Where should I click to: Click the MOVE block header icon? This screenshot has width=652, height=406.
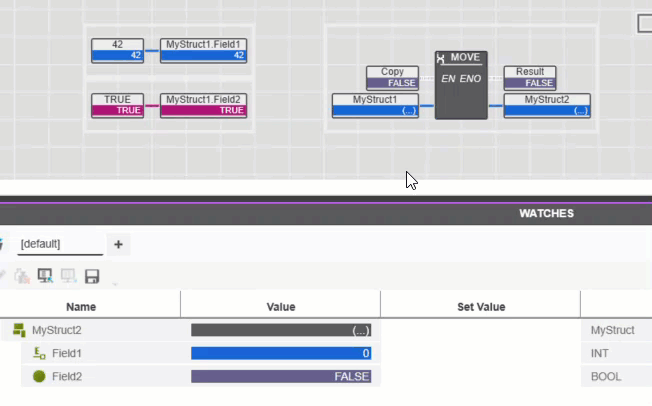tap(442, 58)
